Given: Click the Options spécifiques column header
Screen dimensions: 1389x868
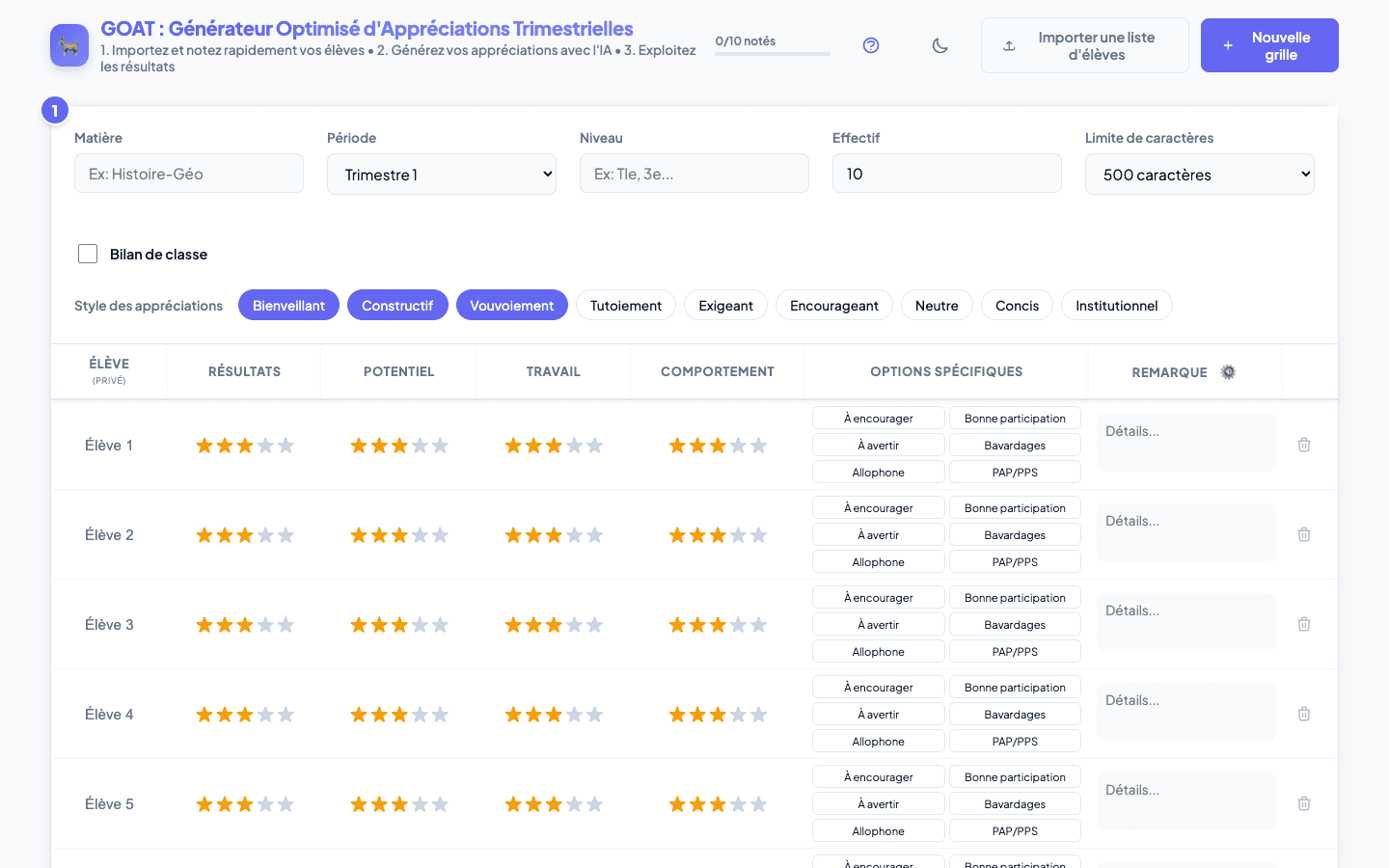Looking at the screenshot, I should pyautogui.click(x=946, y=371).
